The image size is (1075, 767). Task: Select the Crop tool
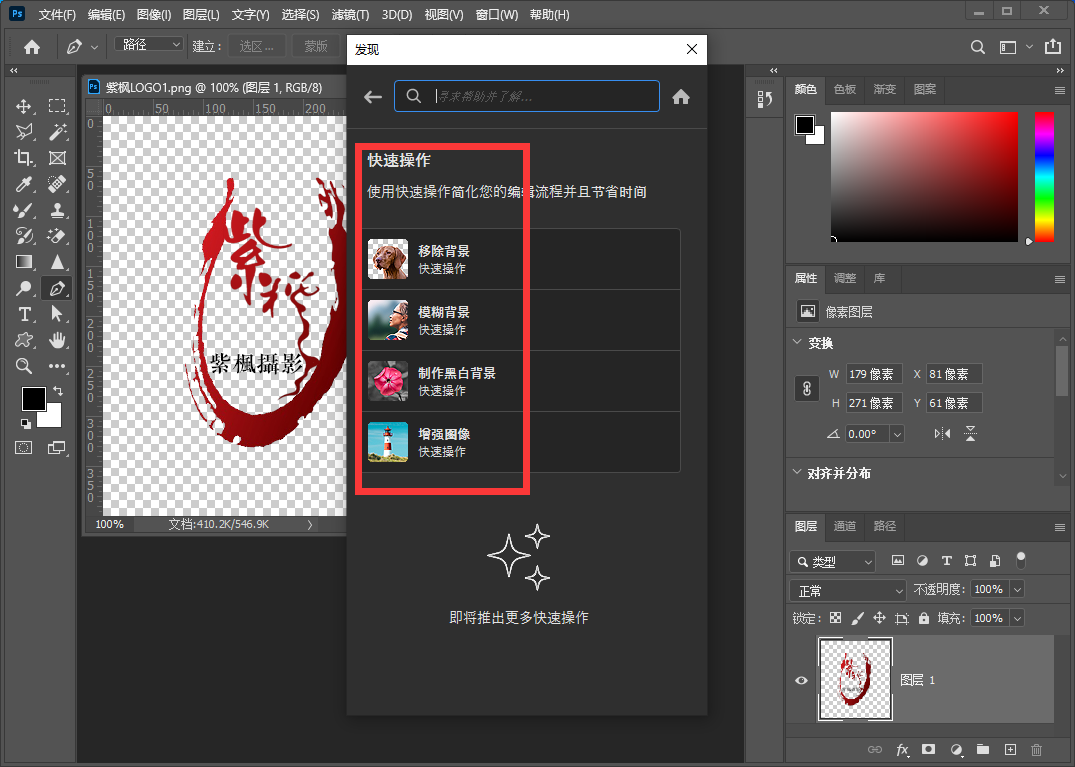coord(24,158)
